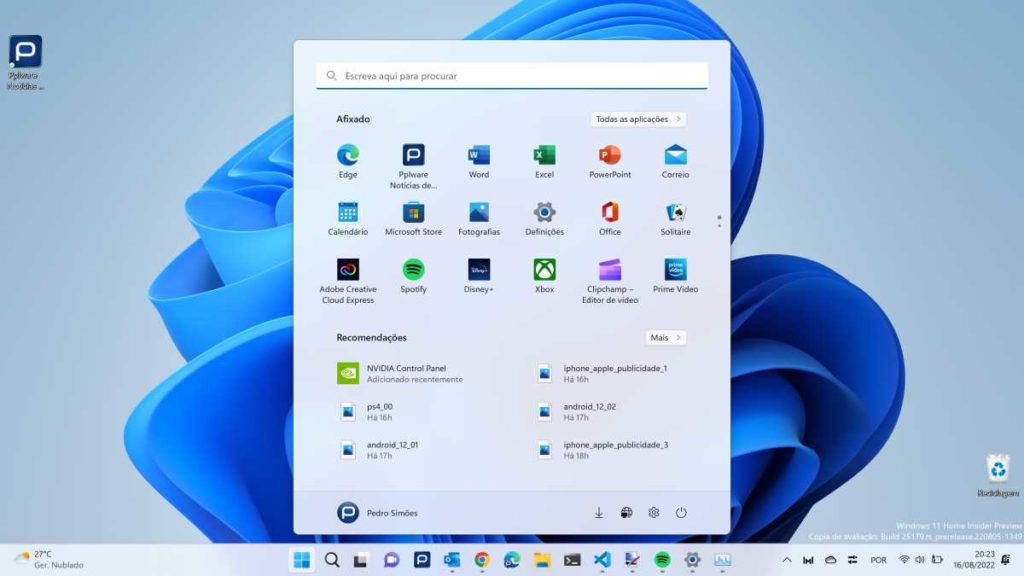Open Visual Studio Code on taskbar
Viewport: 1024px width, 576px height.
point(602,560)
